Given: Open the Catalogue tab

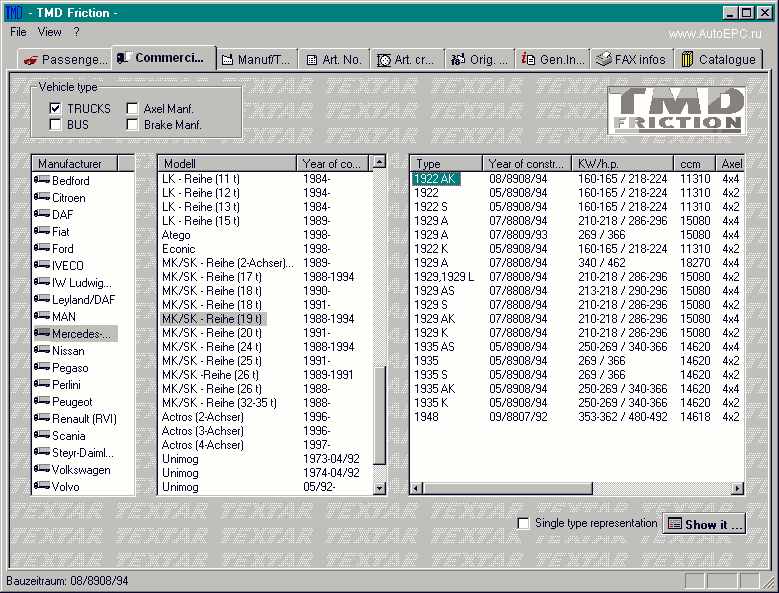Looking at the screenshot, I should [x=718, y=60].
